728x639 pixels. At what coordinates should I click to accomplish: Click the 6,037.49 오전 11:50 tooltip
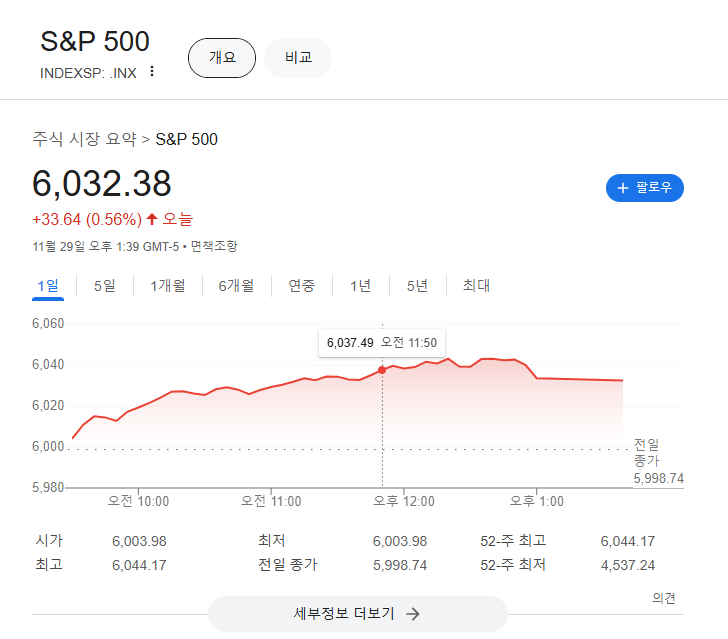pos(382,343)
